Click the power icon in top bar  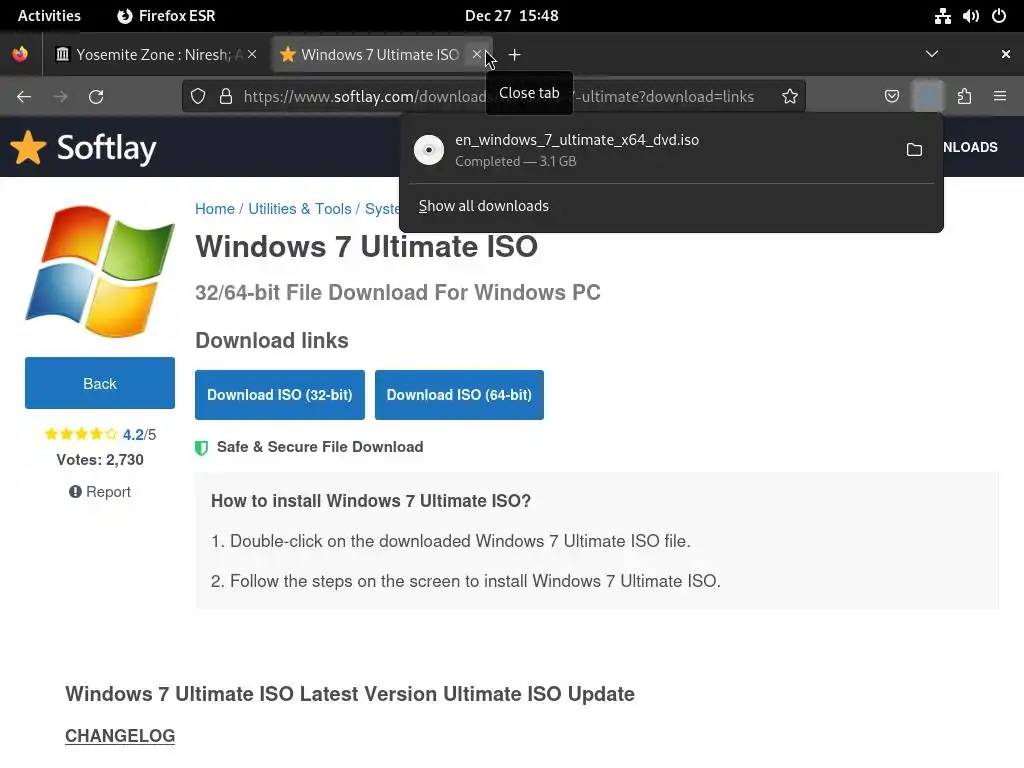999,16
